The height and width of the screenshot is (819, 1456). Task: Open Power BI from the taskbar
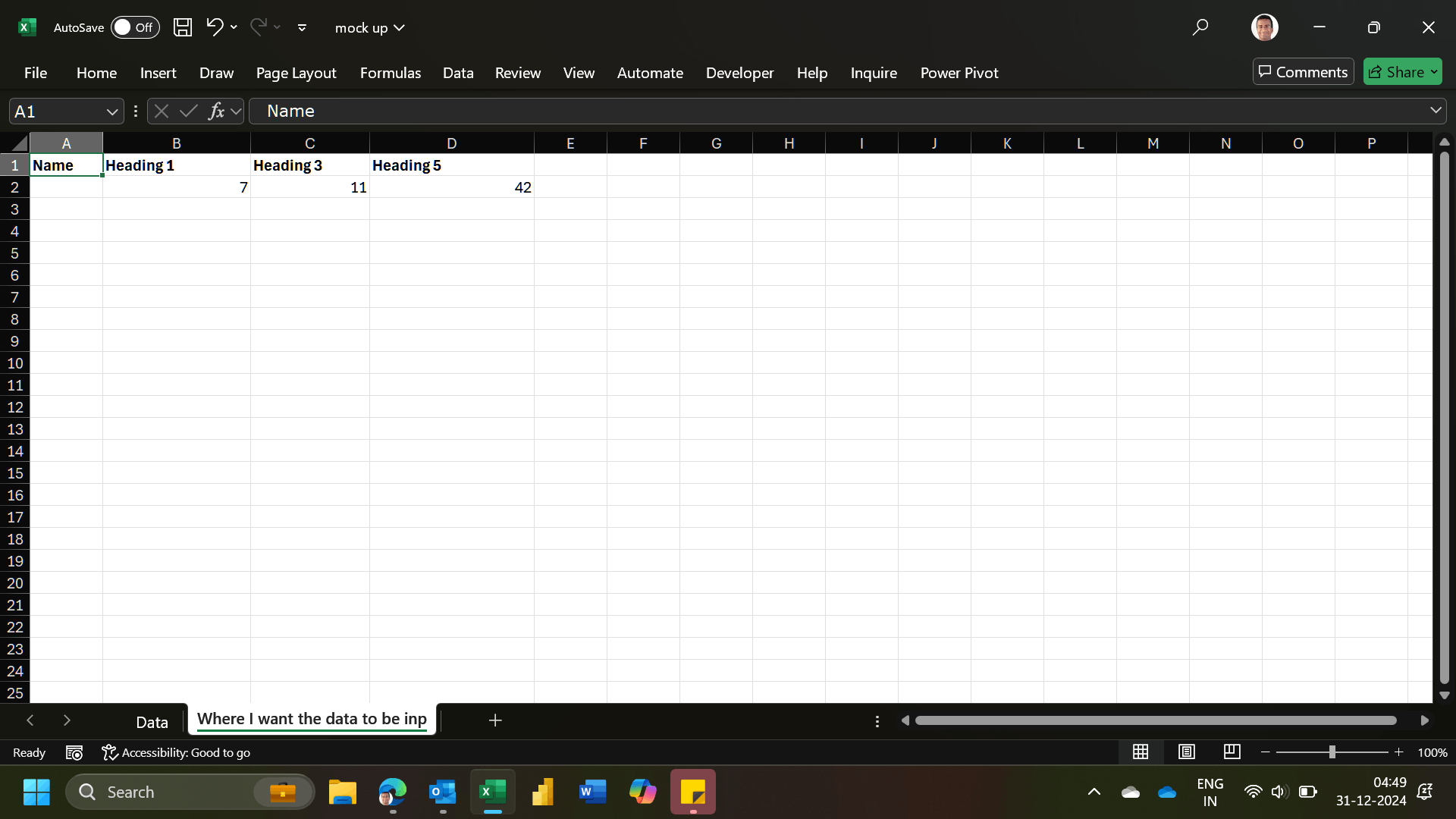543,792
